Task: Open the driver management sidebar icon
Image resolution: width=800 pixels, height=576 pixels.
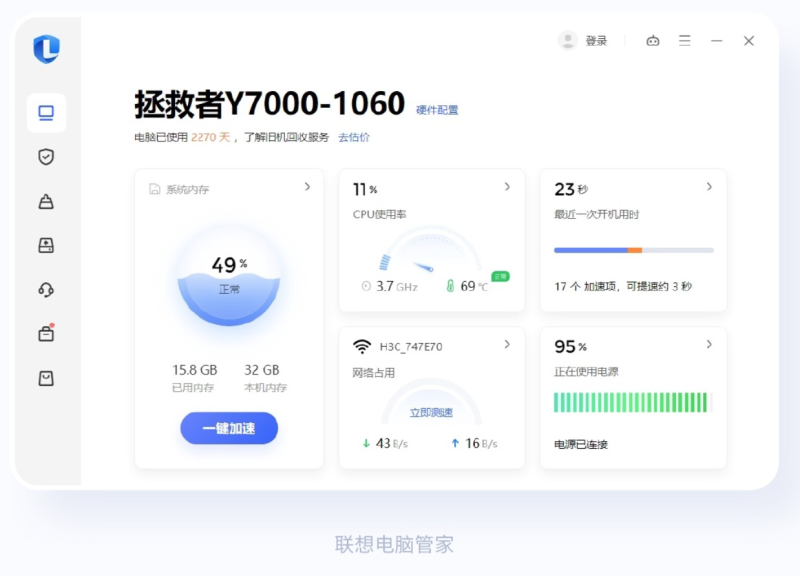Action: [x=46, y=245]
